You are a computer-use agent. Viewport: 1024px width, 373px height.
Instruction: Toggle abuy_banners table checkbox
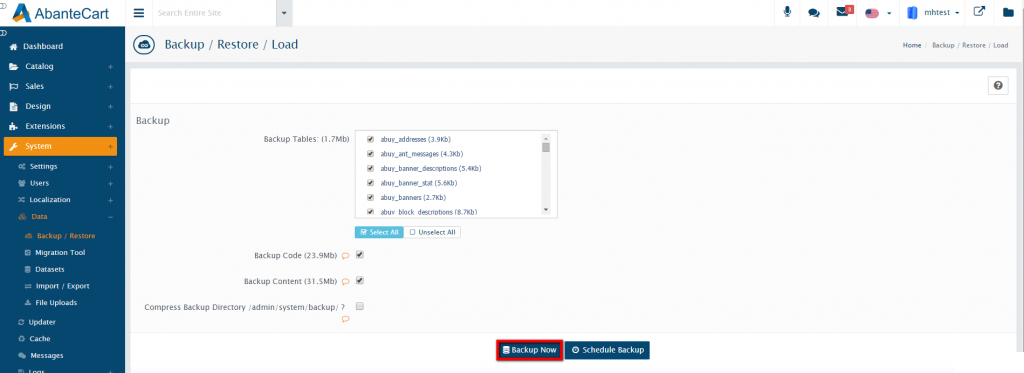point(371,197)
